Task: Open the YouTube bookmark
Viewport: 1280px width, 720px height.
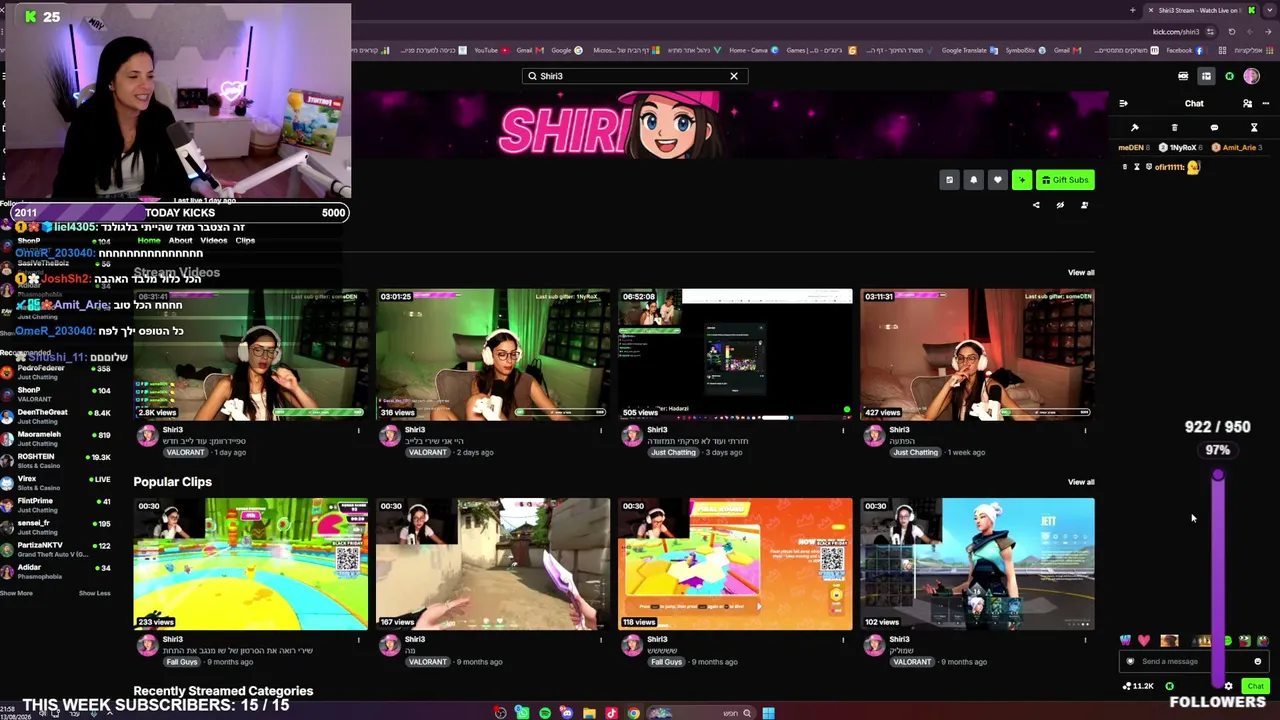Action: (x=491, y=50)
